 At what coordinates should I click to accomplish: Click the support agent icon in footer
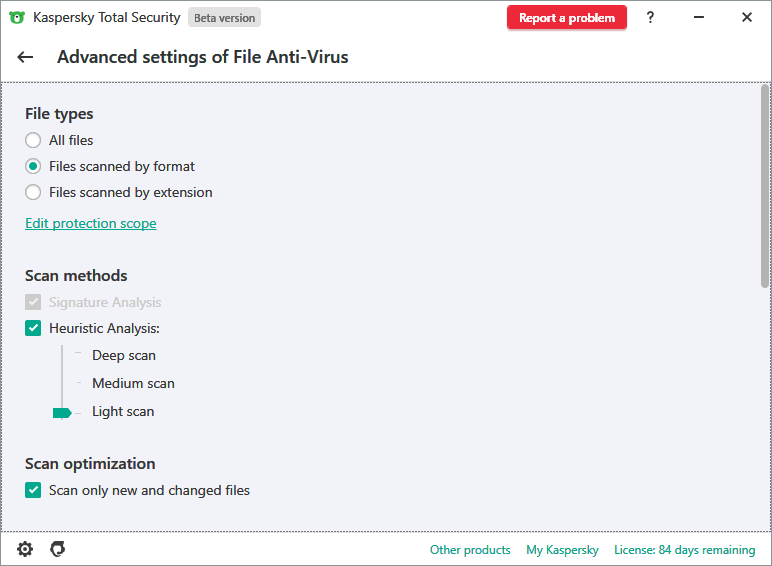pos(58,549)
